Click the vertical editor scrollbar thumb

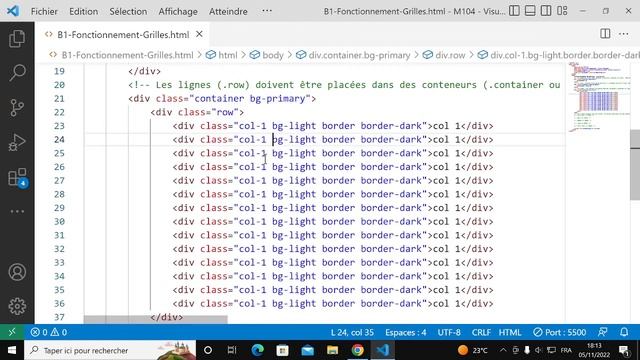click(x=635, y=164)
